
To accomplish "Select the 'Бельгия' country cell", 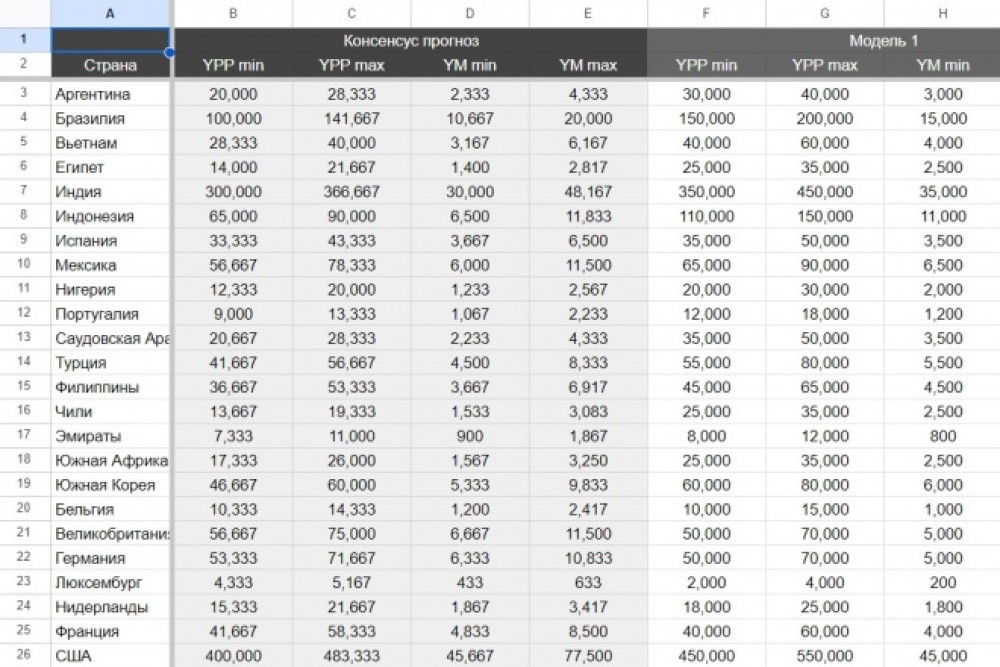I will click(110, 509).
